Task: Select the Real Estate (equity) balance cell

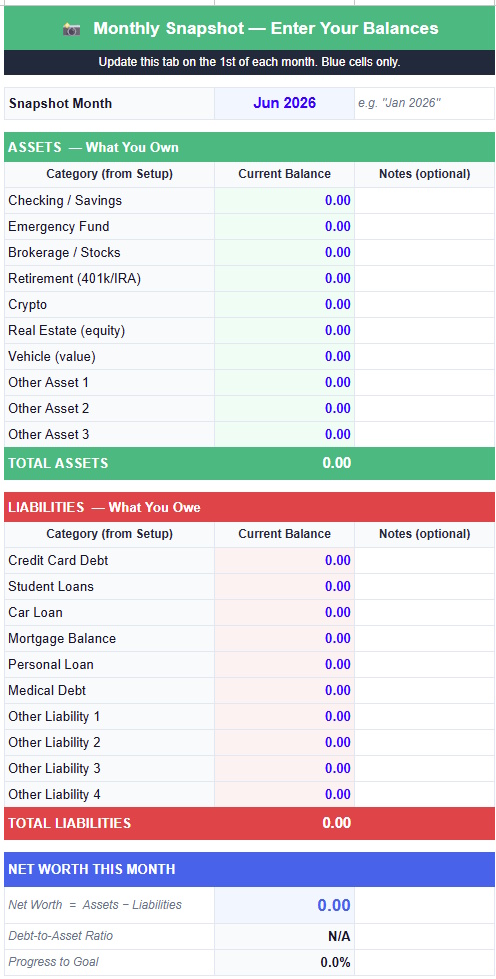Action: (x=284, y=330)
